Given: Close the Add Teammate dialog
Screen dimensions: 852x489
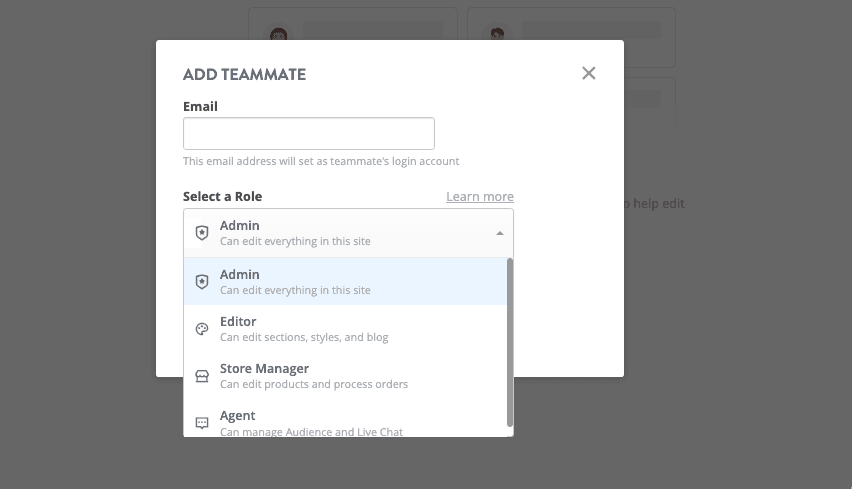Looking at the screenshot, I should [x=589, y=73].
